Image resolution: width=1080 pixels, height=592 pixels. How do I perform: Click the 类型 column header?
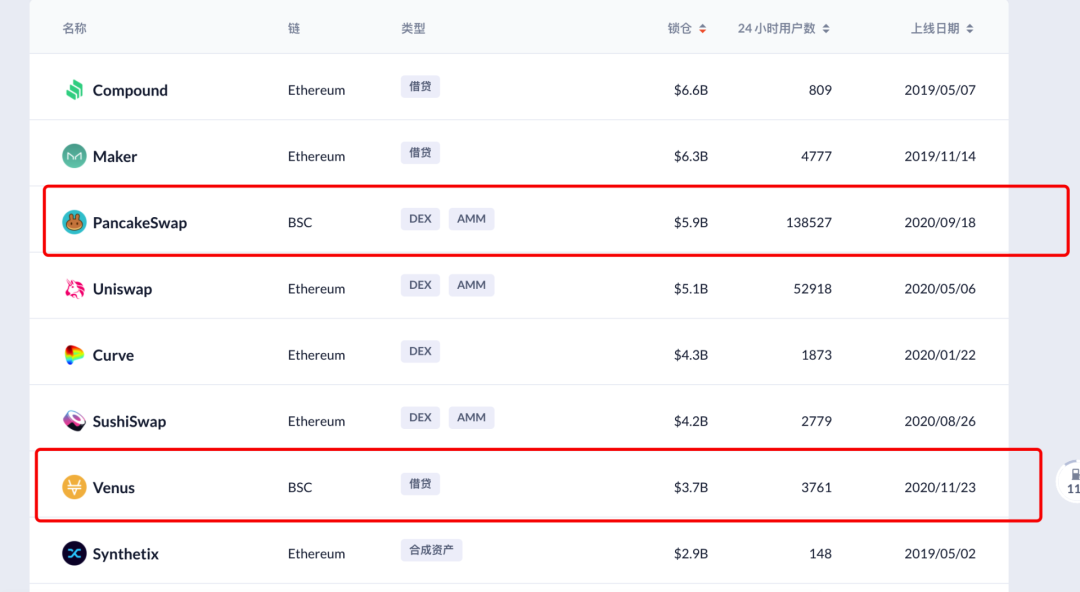(413, 29)
